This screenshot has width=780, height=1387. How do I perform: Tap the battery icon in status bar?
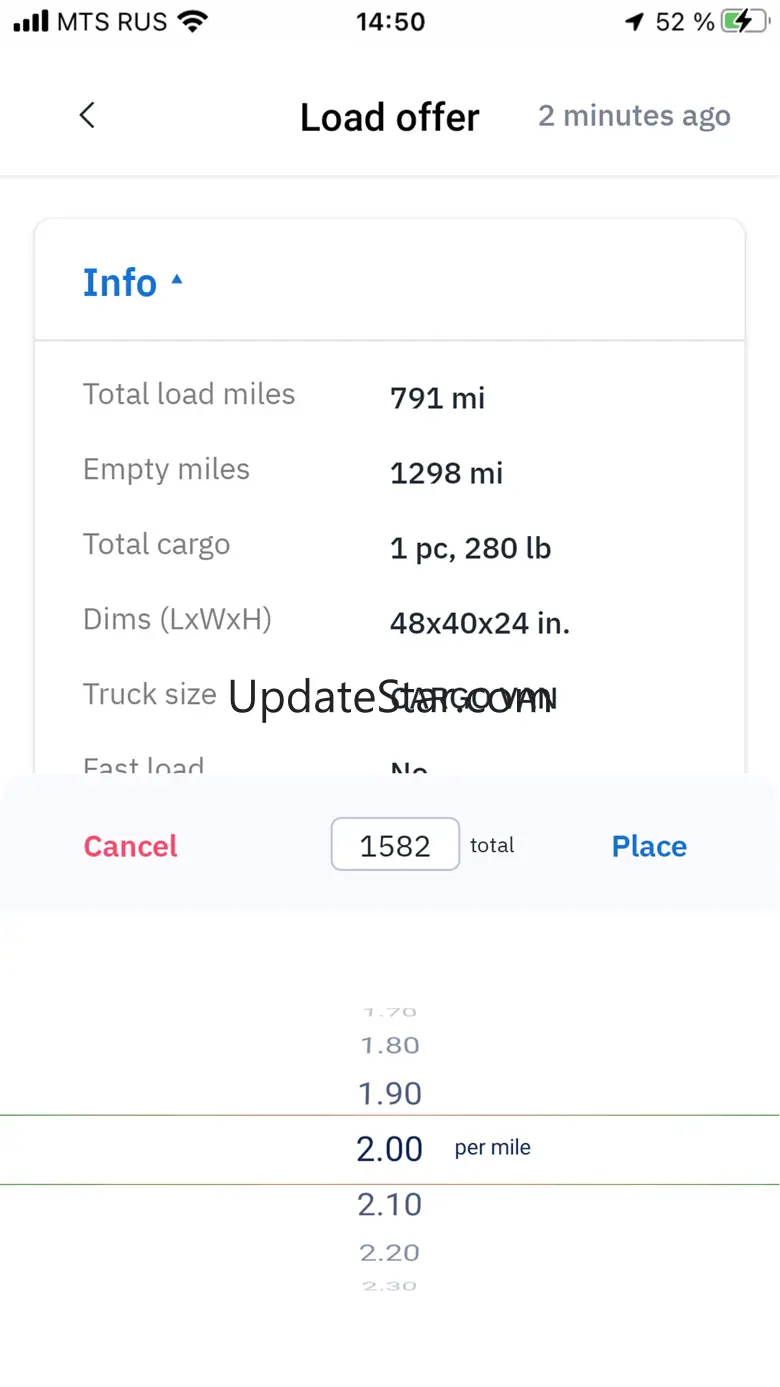click(x=744, y=22)
